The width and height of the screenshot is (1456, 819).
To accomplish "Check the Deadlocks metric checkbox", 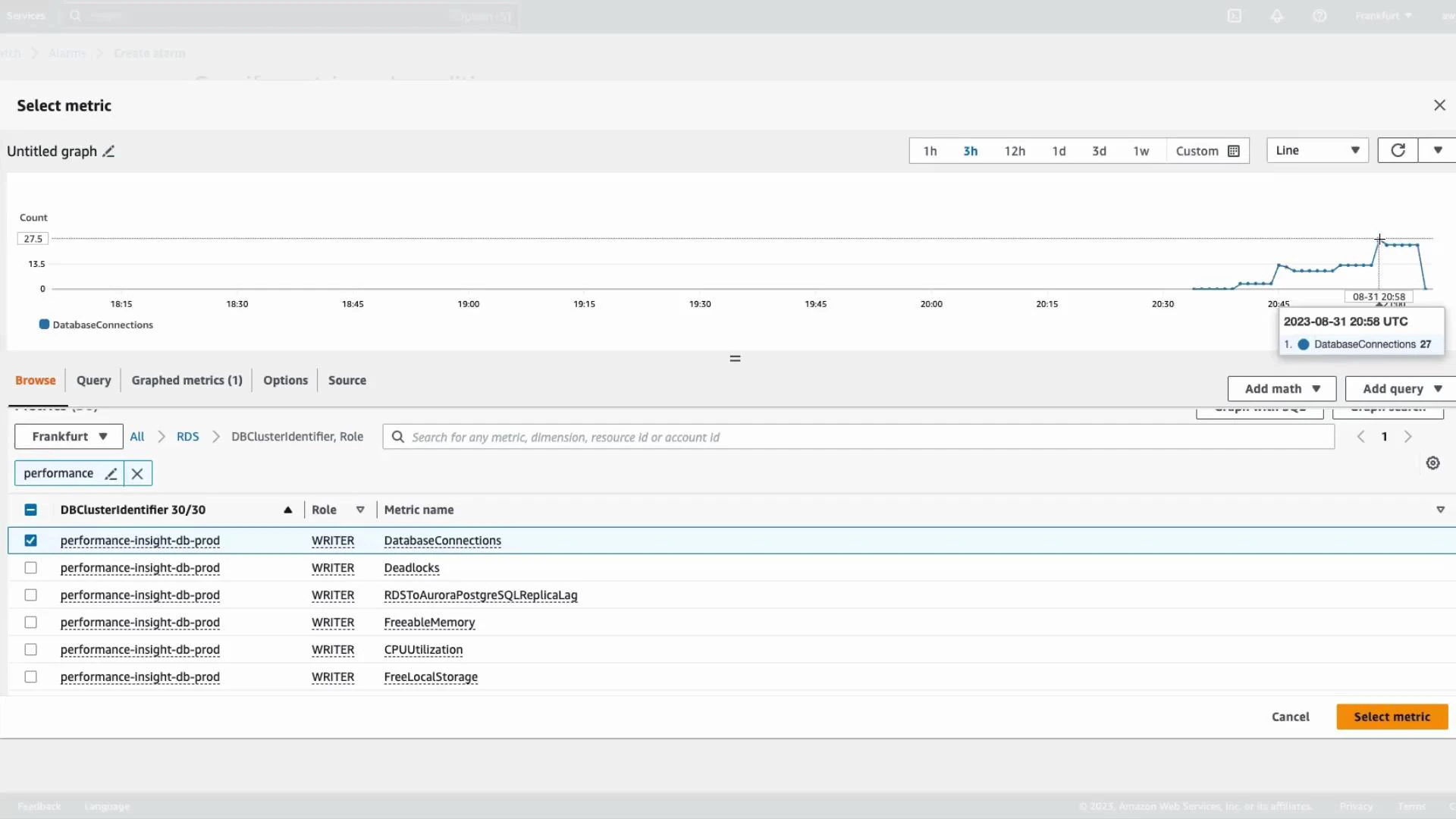I will click(30, 567).
